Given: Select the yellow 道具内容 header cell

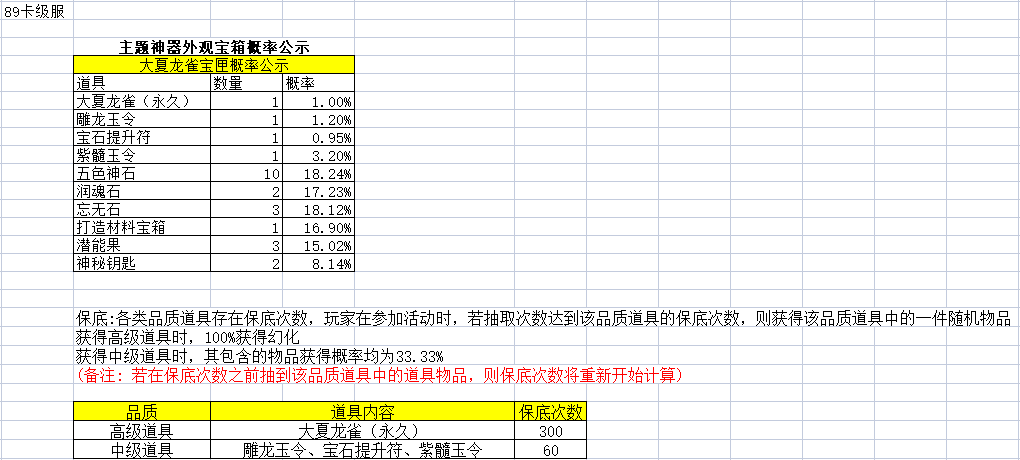Looking at the screenshot, I should tap(362, 411).
